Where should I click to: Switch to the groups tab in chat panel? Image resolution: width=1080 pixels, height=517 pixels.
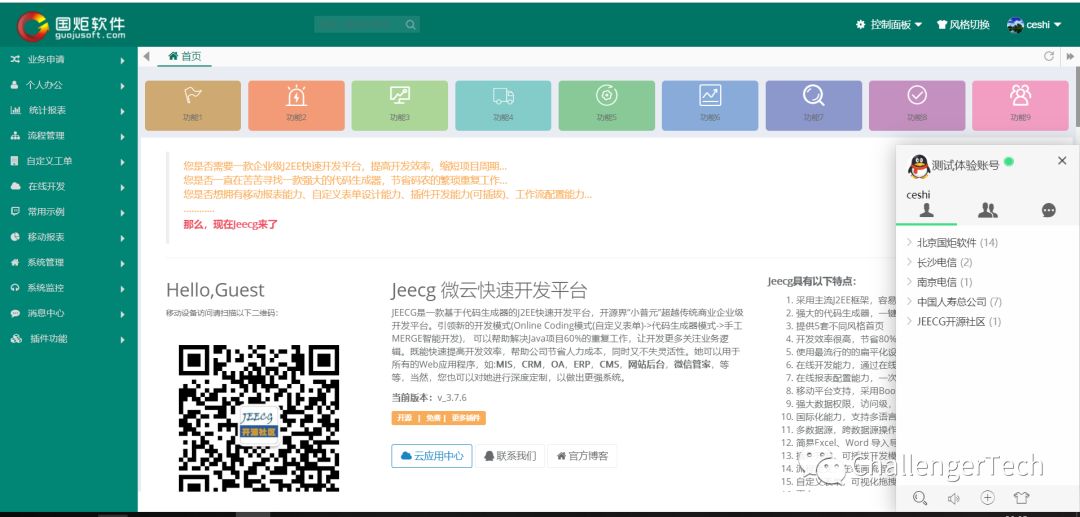point(988,211)
